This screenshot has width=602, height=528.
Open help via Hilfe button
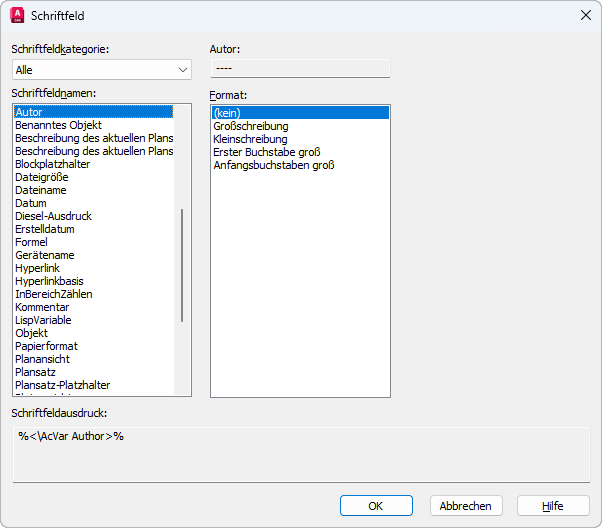click(x=553, y=506)
